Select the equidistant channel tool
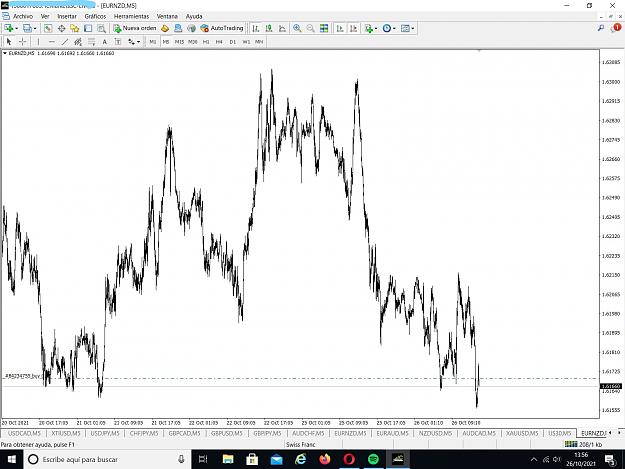 [x=78, y=41]
